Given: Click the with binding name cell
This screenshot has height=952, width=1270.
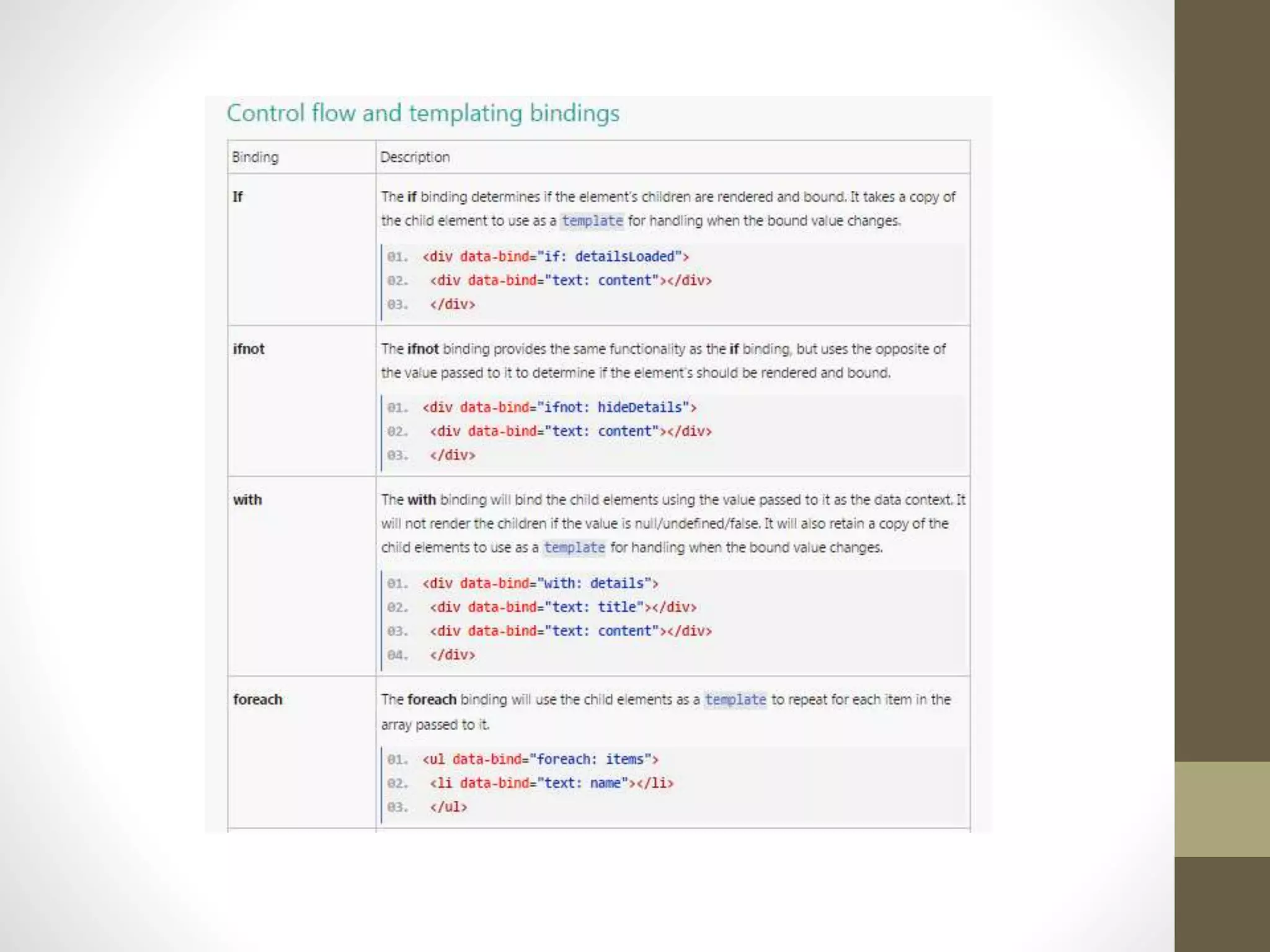Looking at the screenshot, I should (x=247, y=500).
